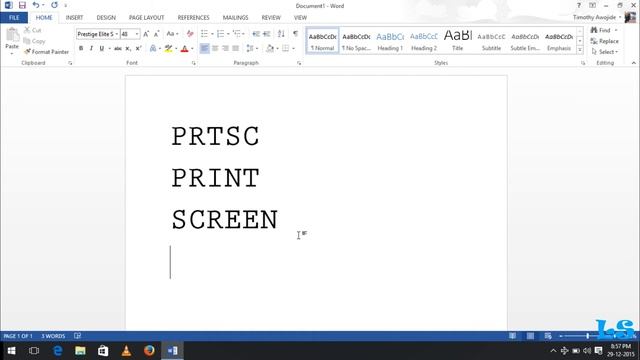Open Firefox from taskbar

point(149,351)
